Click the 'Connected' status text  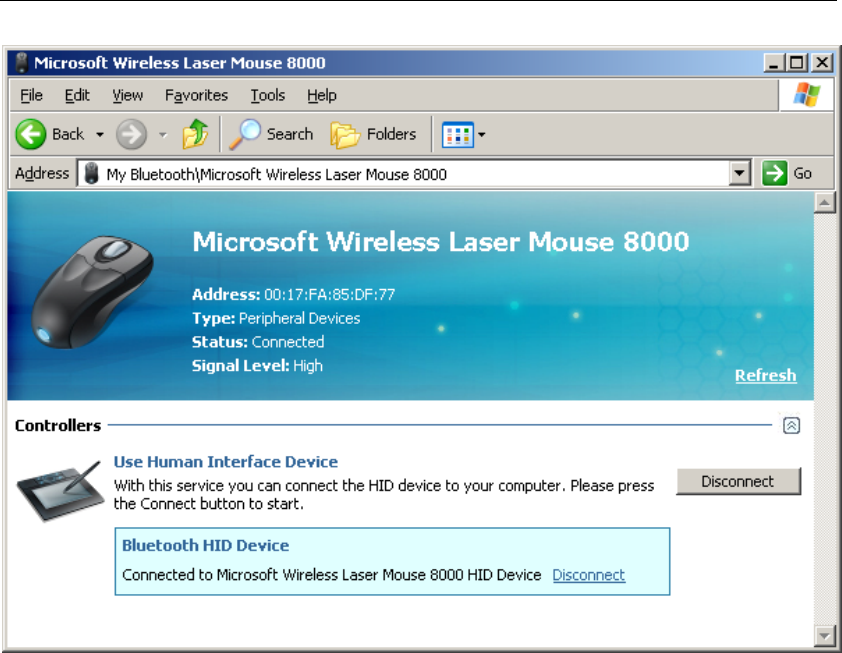coord(288,342)
